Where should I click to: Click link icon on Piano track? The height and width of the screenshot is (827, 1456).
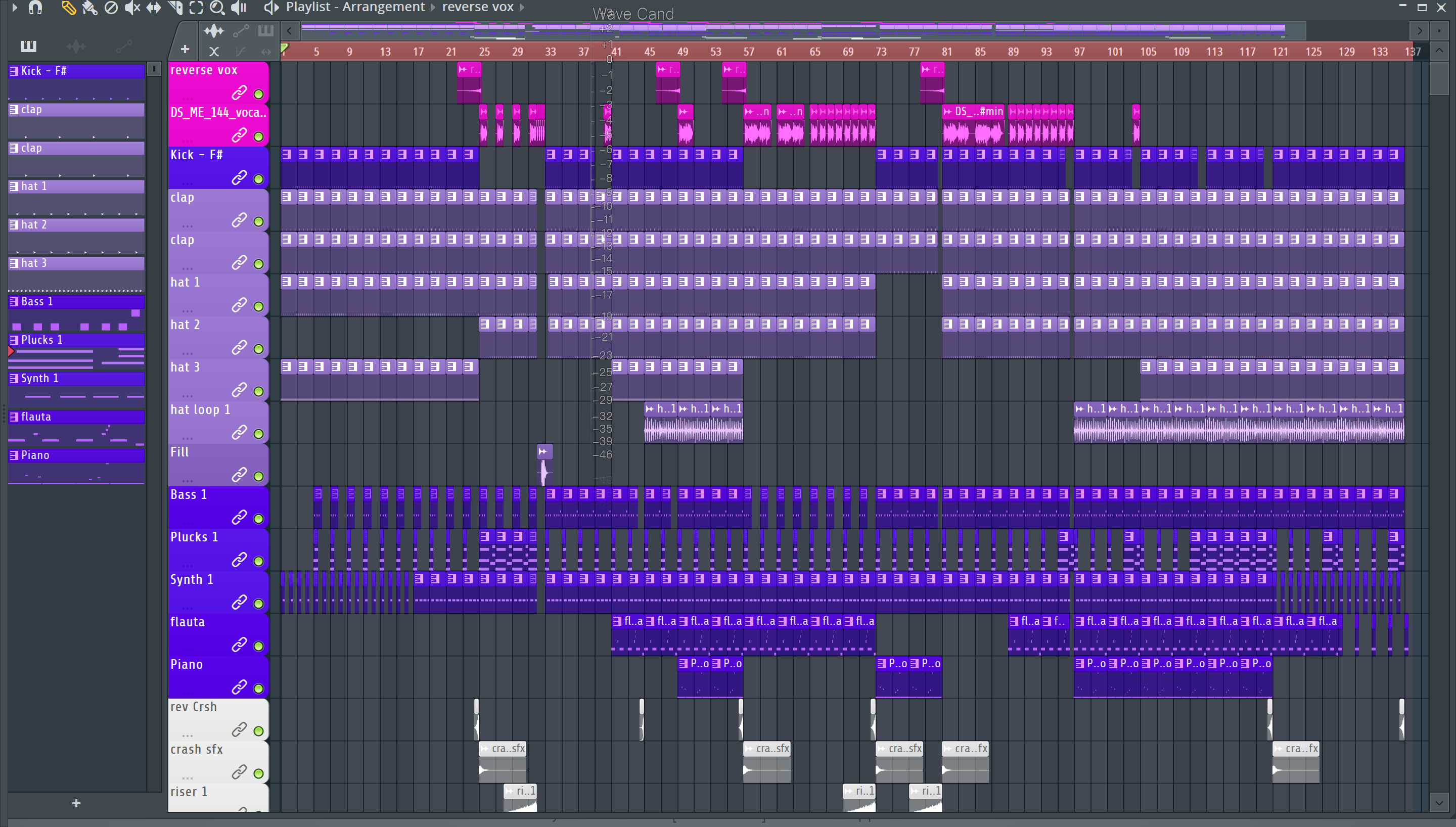click(239, 686)
